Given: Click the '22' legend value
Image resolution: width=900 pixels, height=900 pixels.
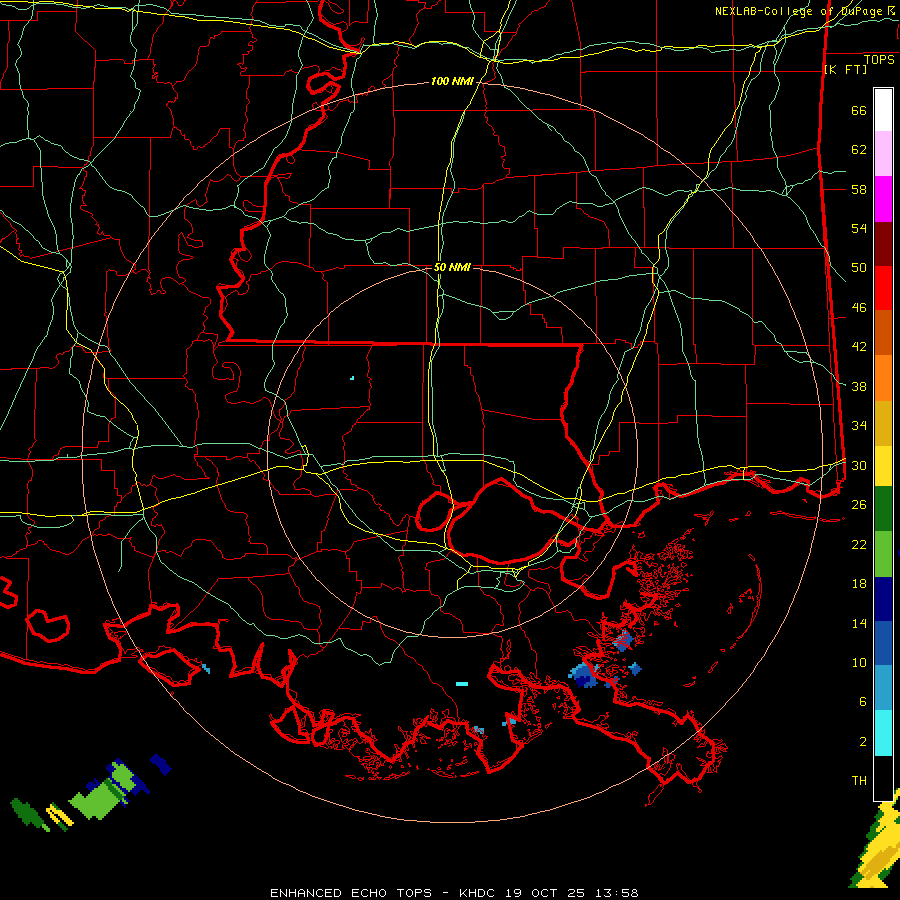Looking at the screenshot, I should 859,544.
